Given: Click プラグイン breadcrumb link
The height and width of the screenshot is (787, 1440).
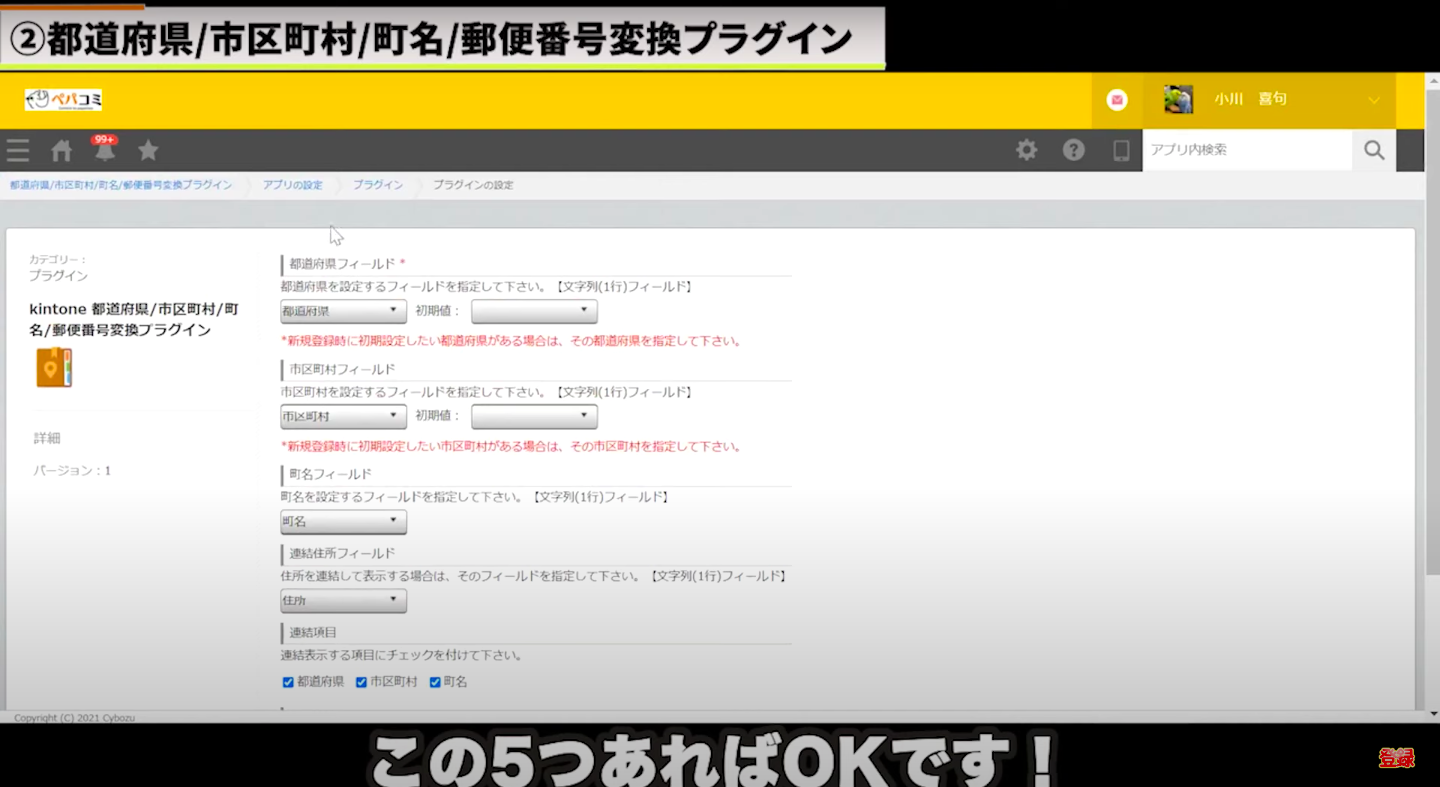Looking at the screenshot, I should point(378,185).
